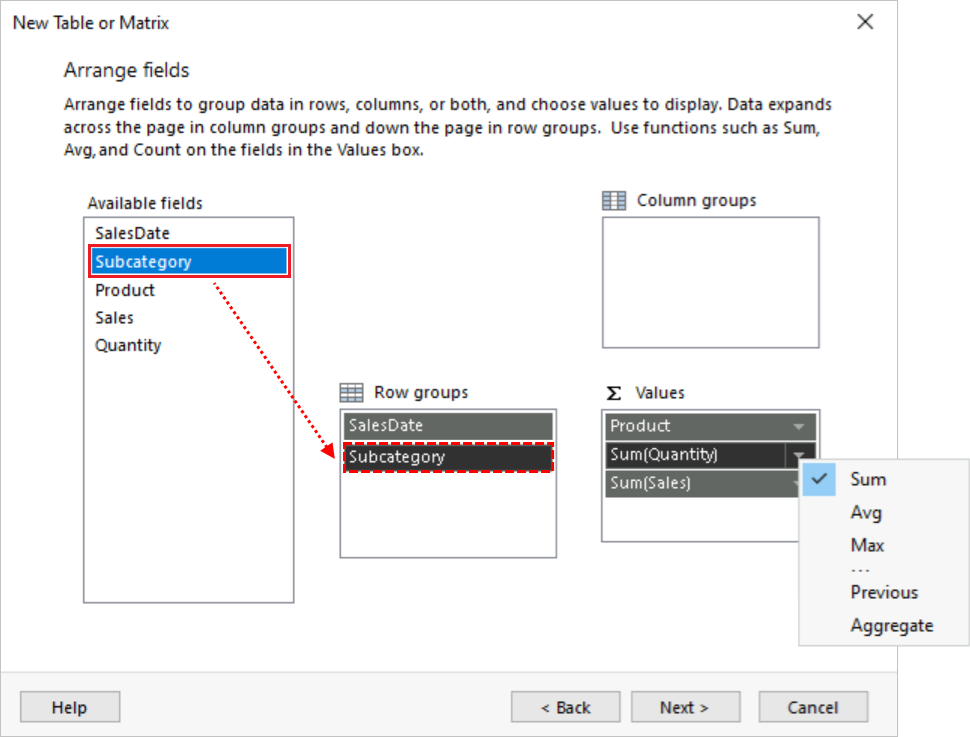Screen dimensions: 970x737
Task: Toggle the checked Sum aggregate option
Action: pyautogui.click(x=866, y=479)
